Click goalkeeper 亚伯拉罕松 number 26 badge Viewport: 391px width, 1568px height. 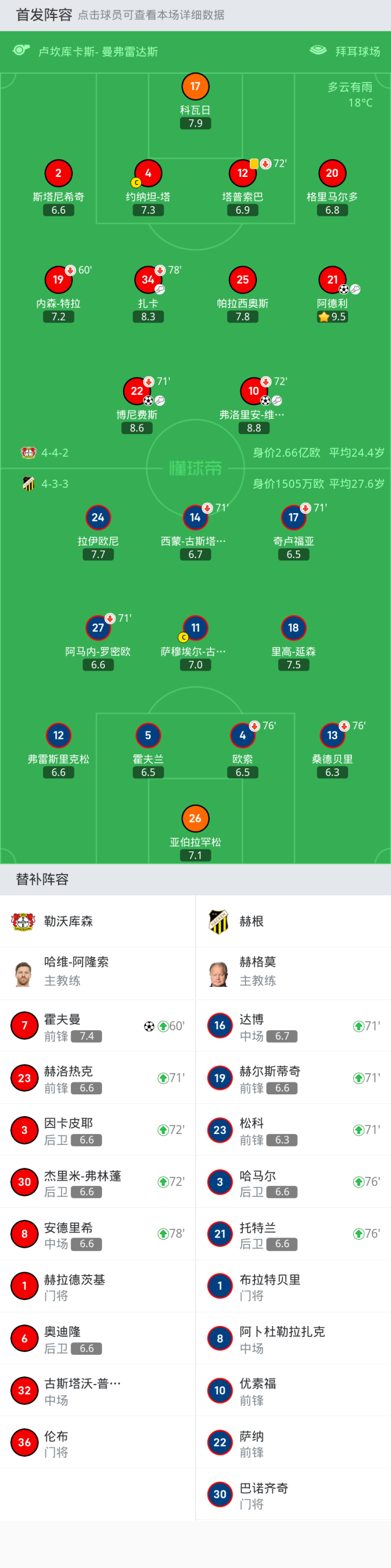pos(195,819)
